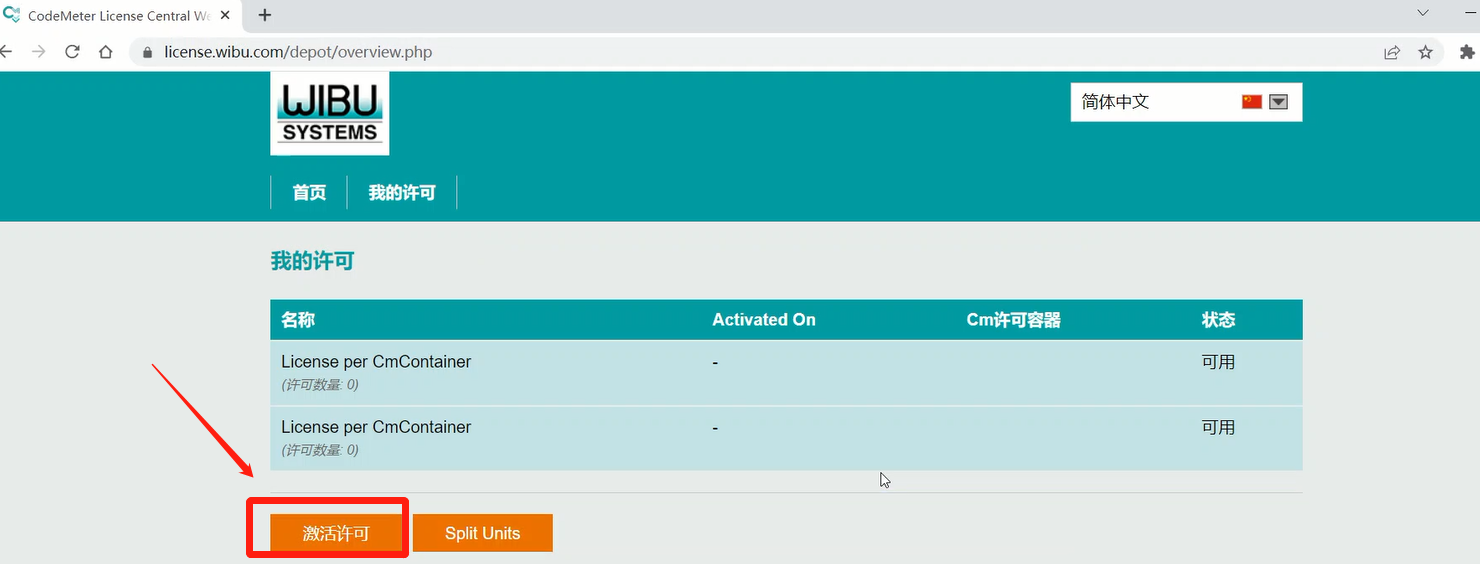The height and width of the screenshot is (564, 1480).
Task: Click the forward navigation arrow
Action: tap(39, 52)
